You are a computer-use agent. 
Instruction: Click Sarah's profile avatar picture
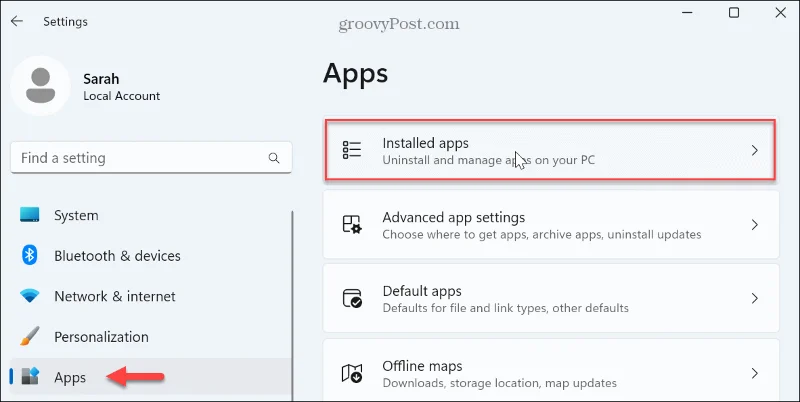(x=40, y=86)
